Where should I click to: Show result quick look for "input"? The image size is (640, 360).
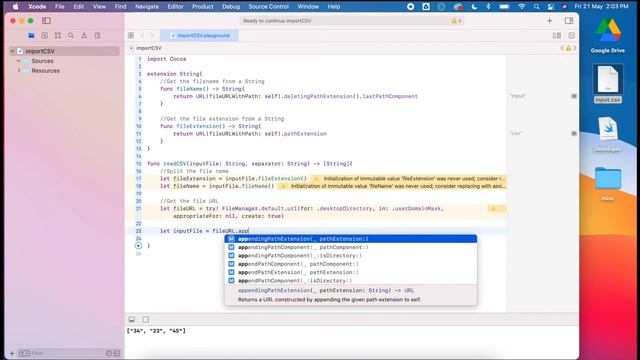574,96
